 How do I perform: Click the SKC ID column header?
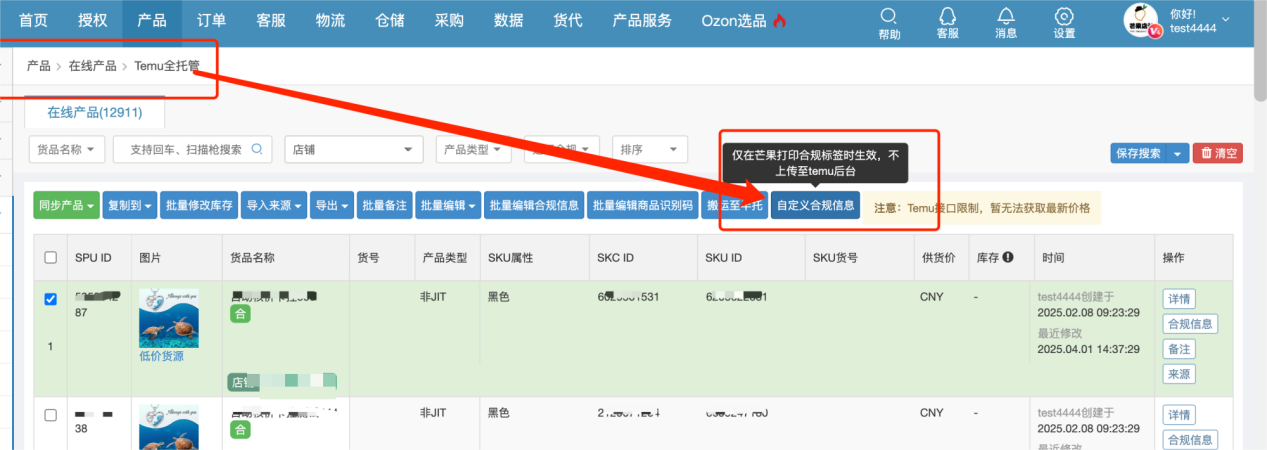[x=616, y=258]
